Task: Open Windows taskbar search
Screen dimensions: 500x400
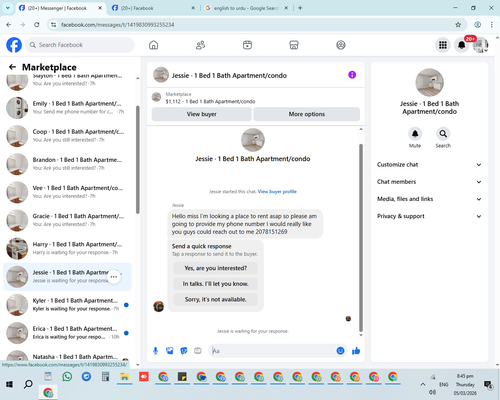Action: [28, 384]
